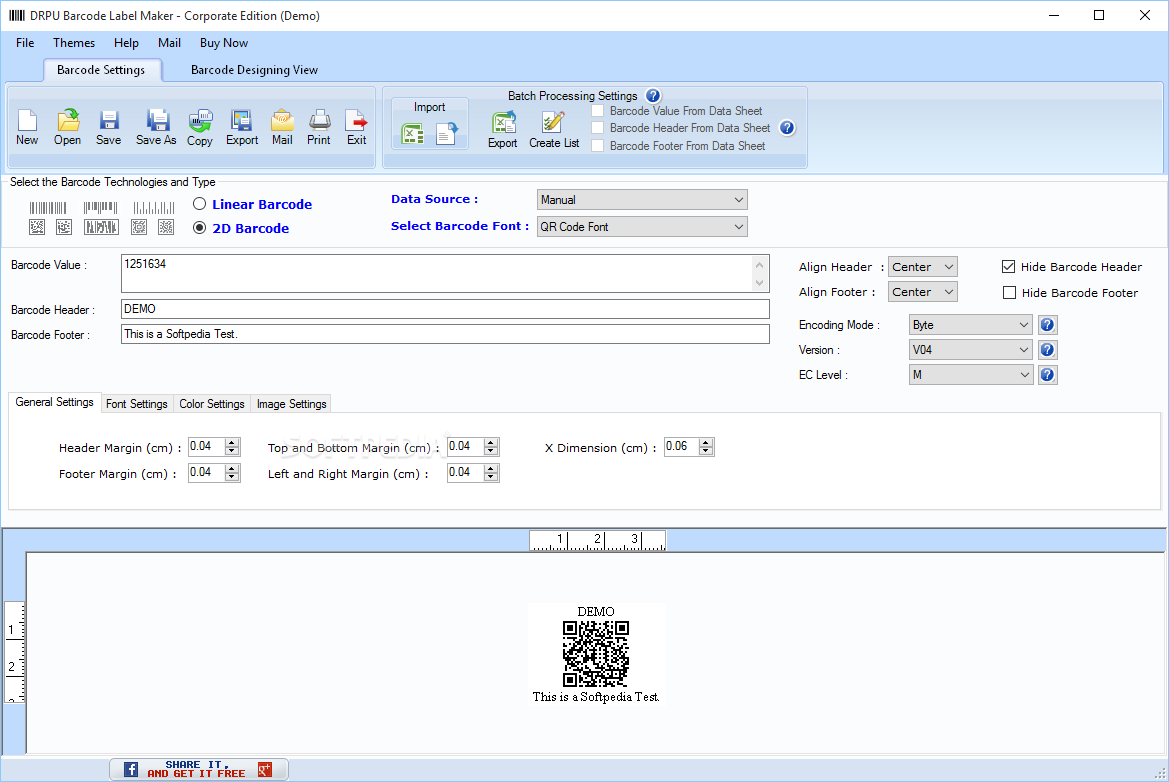Click the Facebook share icon
The image size is (1169, 782).
pyautogui.click(x=130, y=769)
